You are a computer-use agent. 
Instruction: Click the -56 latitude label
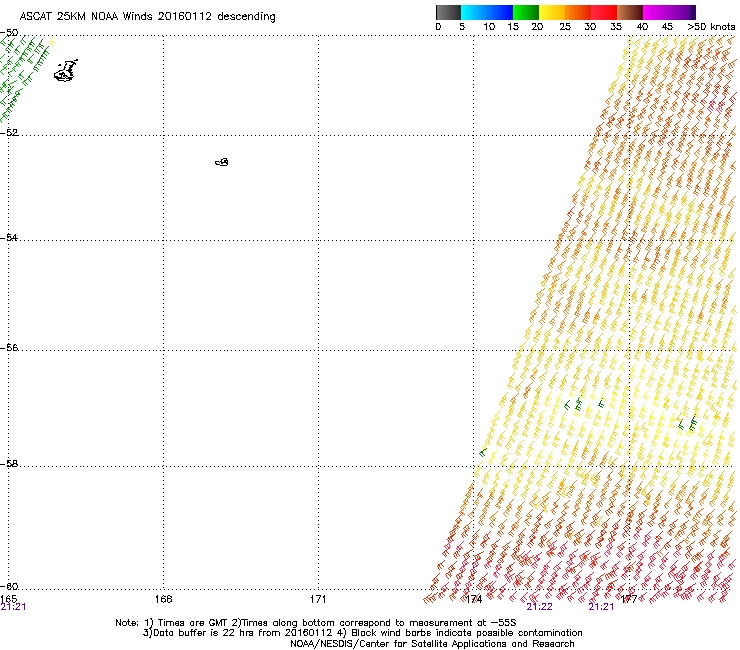click(9, 347)
